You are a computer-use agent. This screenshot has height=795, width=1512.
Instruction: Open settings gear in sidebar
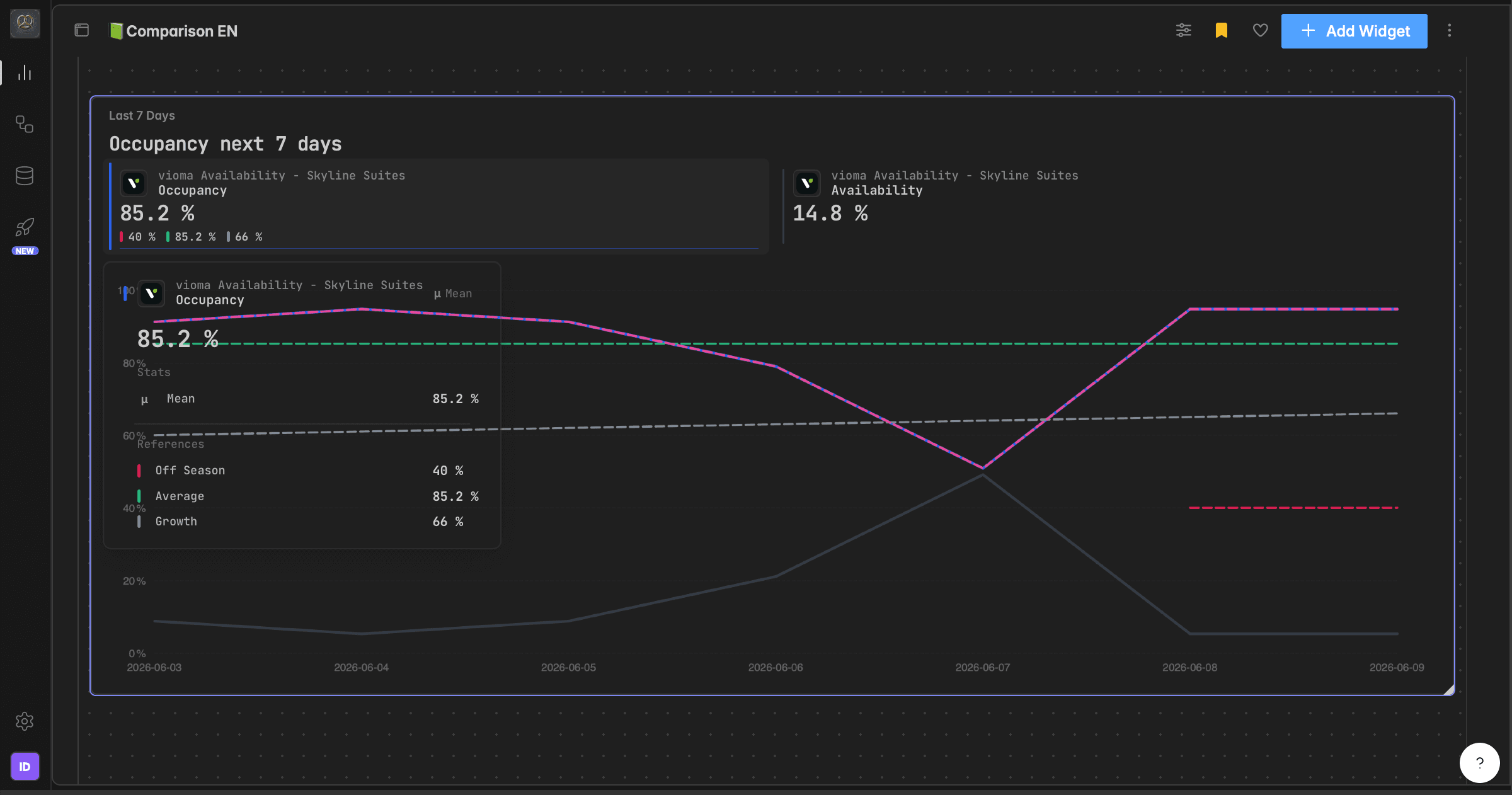[x=25, y=721]
